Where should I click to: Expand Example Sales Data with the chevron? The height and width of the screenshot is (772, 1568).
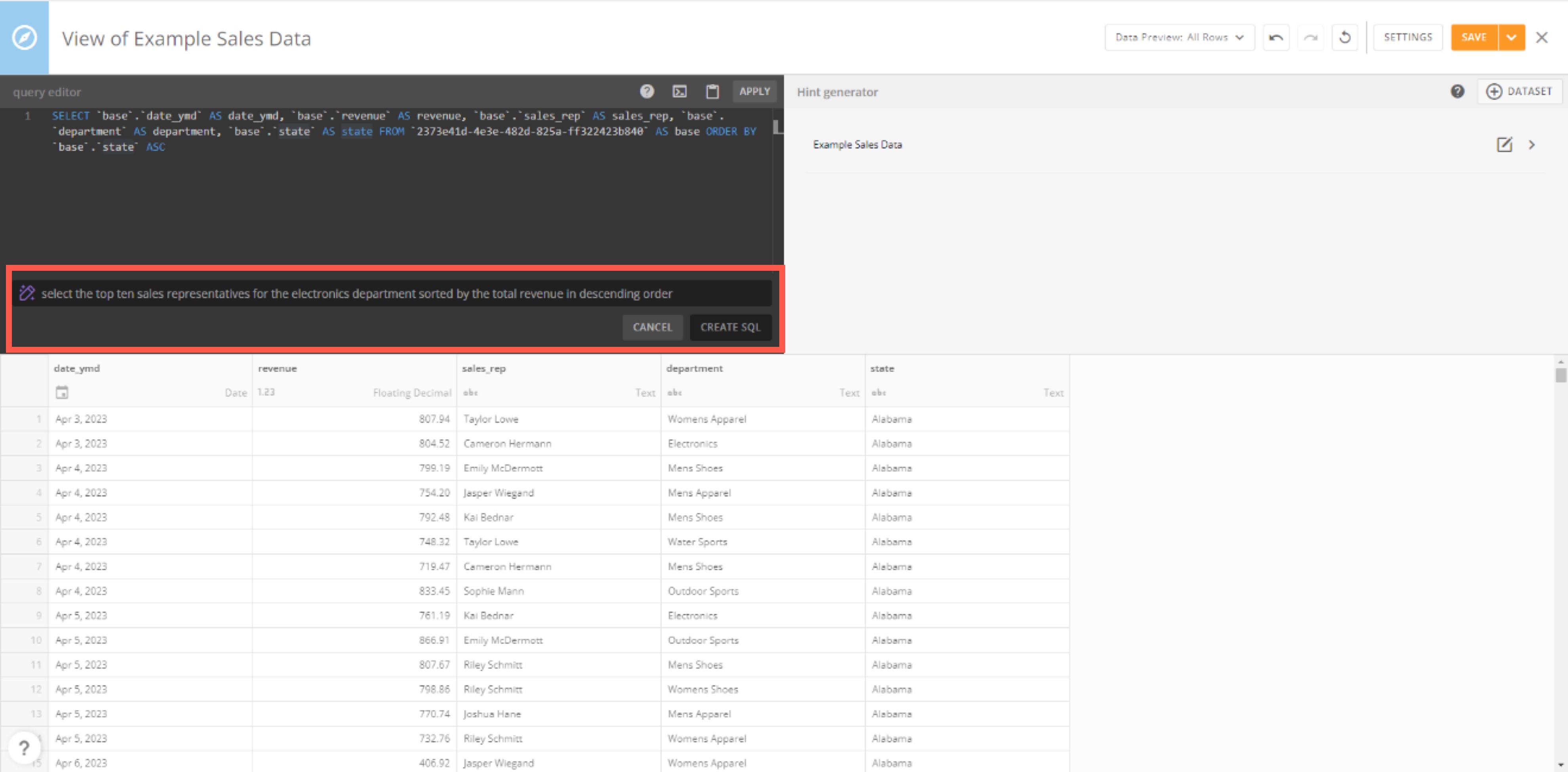[1532, 145]
